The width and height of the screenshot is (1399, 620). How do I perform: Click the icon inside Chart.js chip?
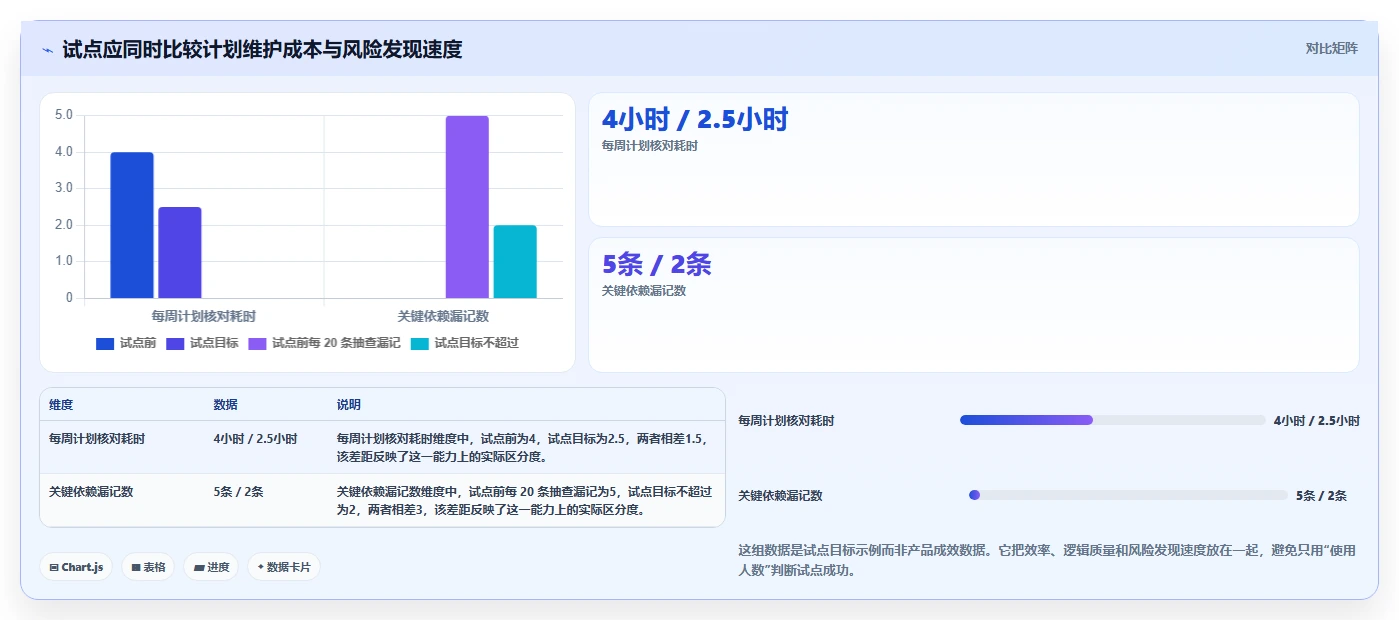(54, 567)
